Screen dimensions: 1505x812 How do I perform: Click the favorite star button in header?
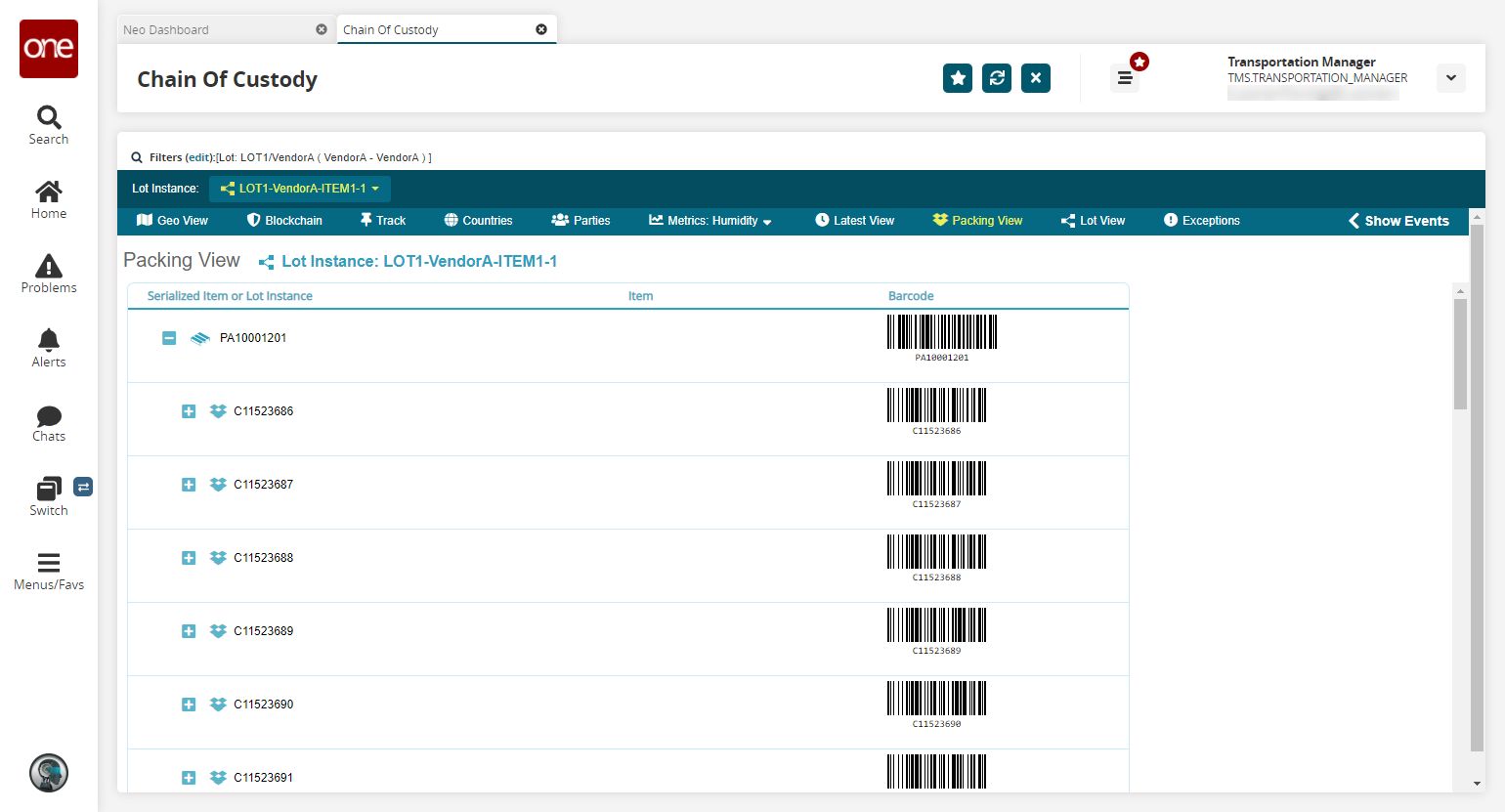click(958, 78)
